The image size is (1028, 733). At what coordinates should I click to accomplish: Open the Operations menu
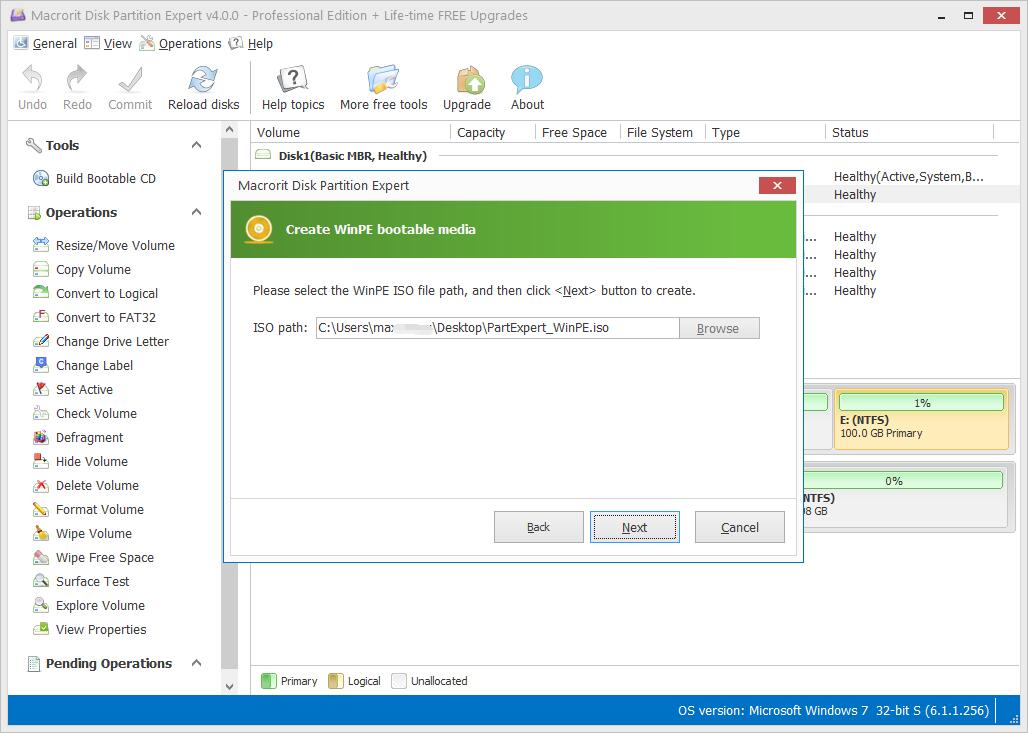(189, 43)
